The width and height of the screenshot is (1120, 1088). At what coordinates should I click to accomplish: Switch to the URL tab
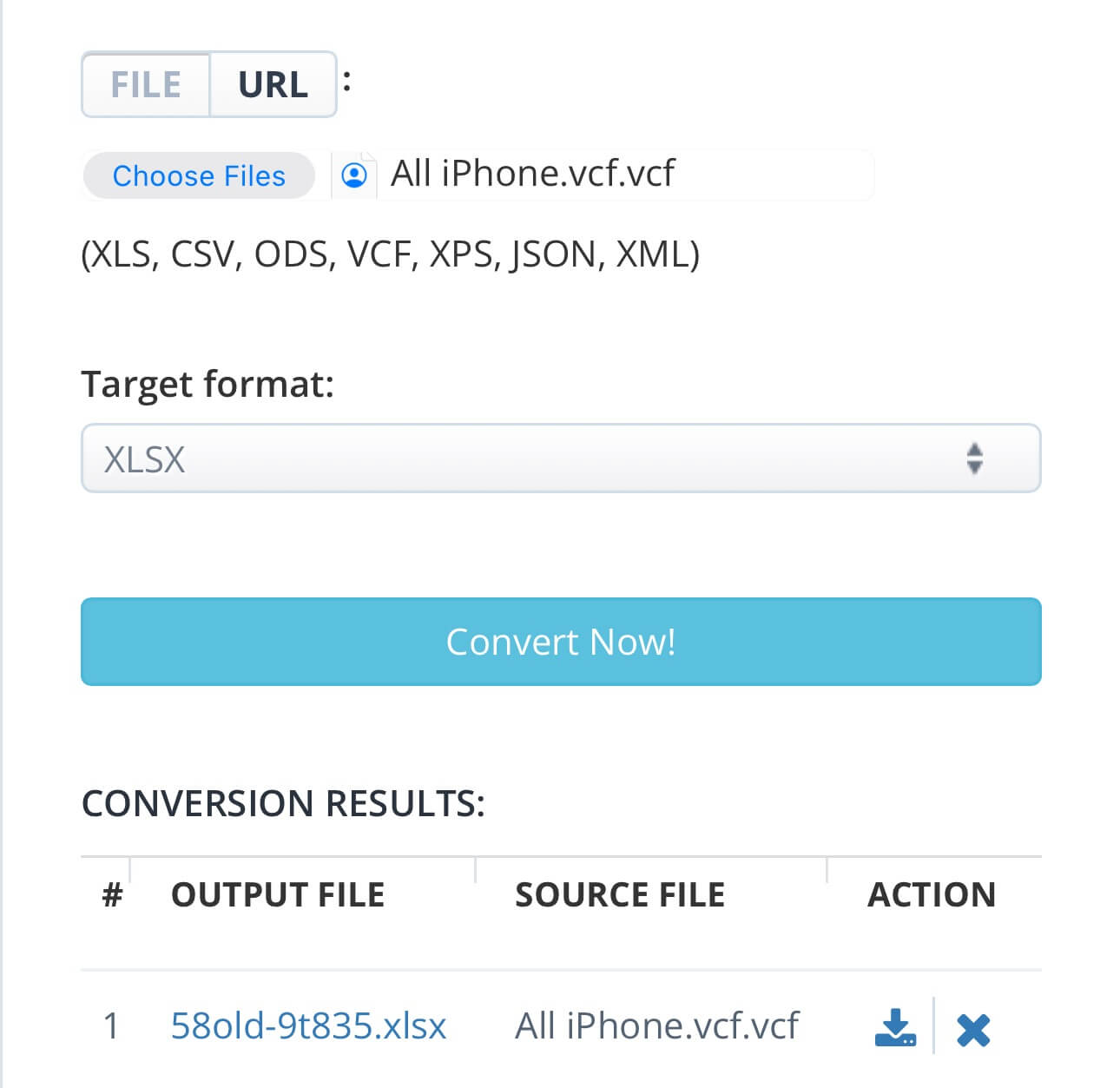(273, 85)
